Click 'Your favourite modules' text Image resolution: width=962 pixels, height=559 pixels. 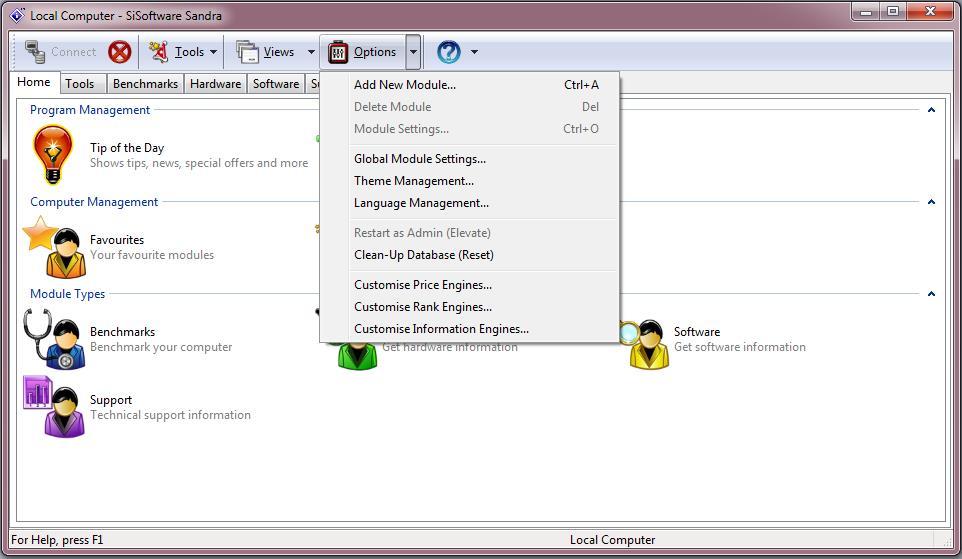pos(152,255)
